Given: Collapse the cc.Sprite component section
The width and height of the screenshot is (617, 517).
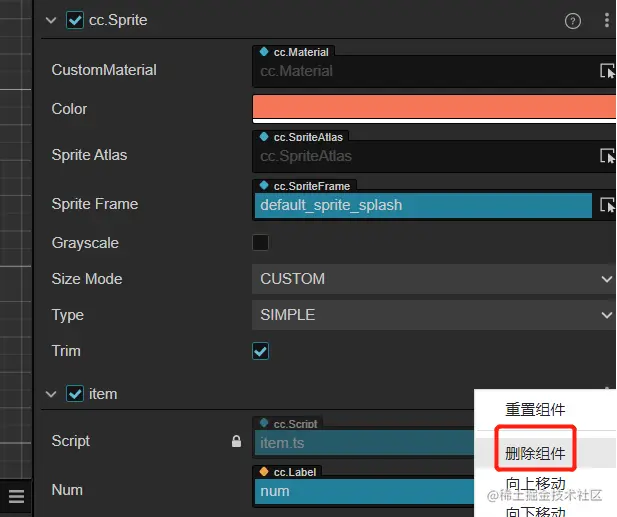Looking at the screenshot, I should [x=51, y=20].
